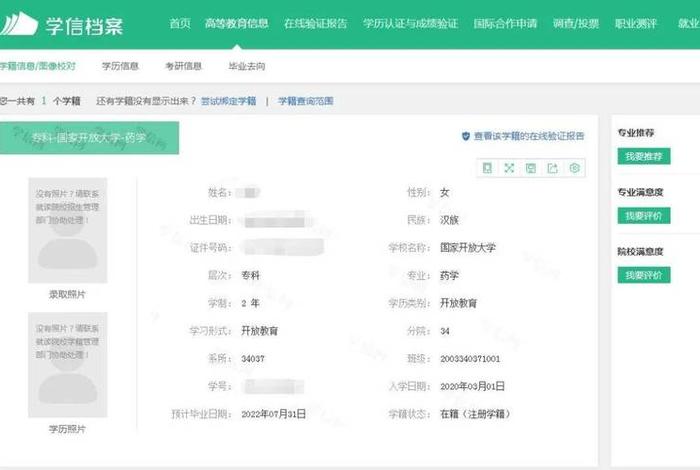Open the hexagon settings icon in record toolbar

pyautogui.click(x=575, y=168)
